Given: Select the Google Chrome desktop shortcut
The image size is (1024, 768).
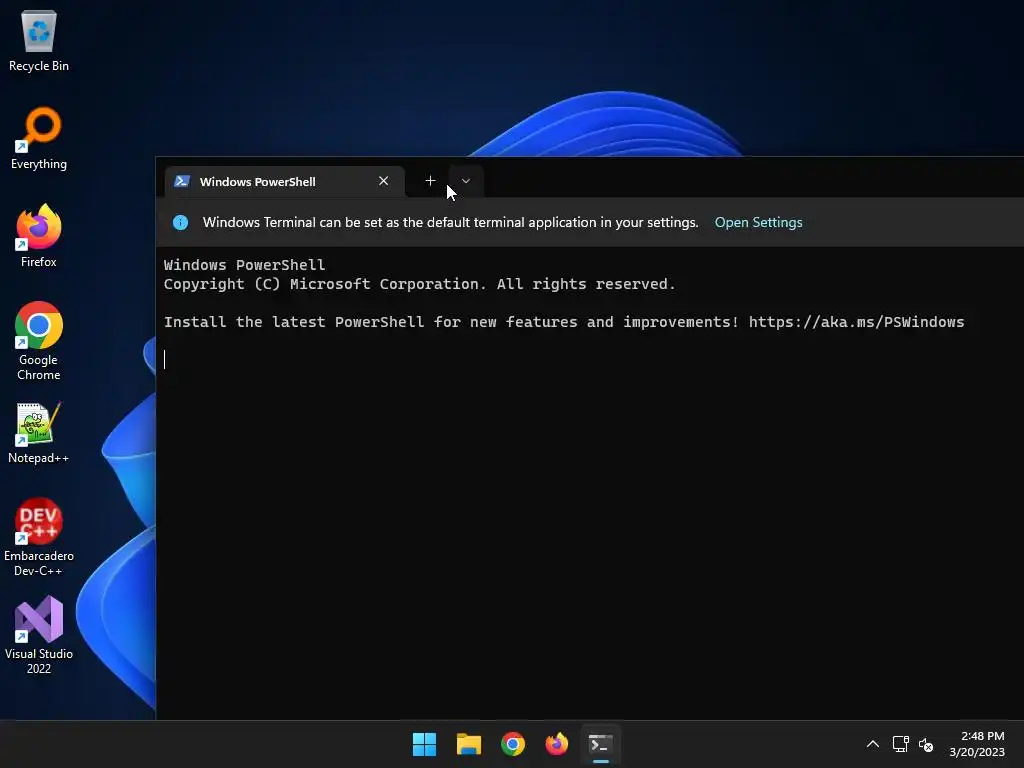Looking at the screenshot, I should 39,341.
